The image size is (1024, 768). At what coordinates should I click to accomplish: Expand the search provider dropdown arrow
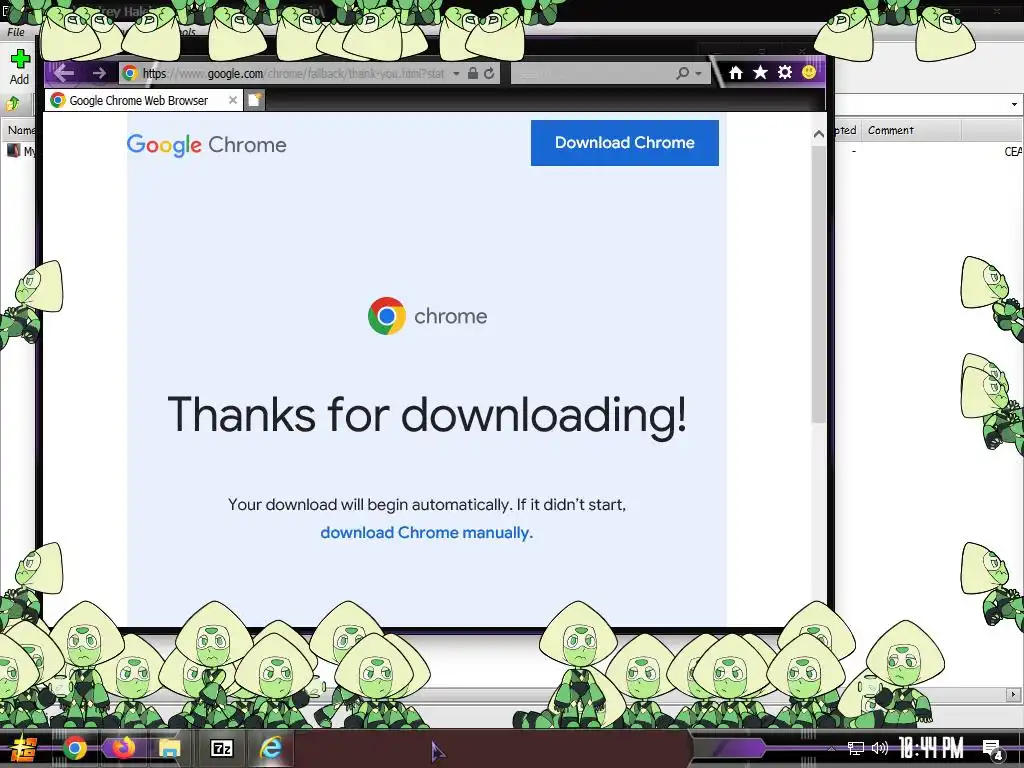pos(698,74)
